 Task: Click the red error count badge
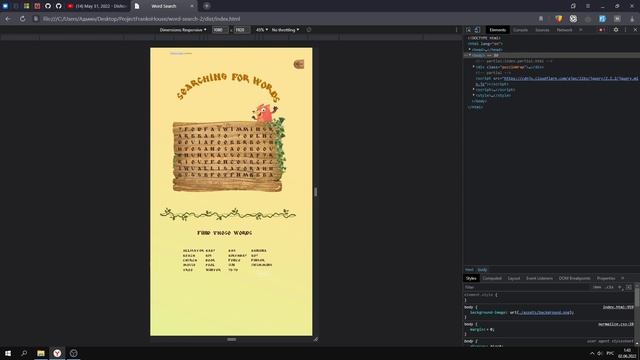602,30
